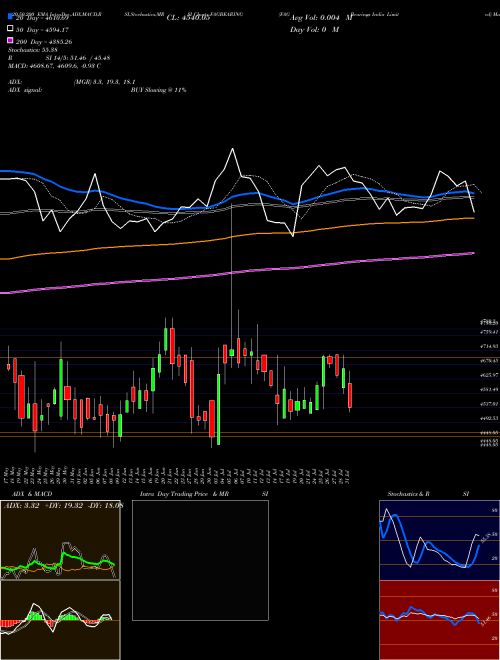Click the 4714.93 price axis label
This screenshot has width=500, height=660.
tap(489, 346)
